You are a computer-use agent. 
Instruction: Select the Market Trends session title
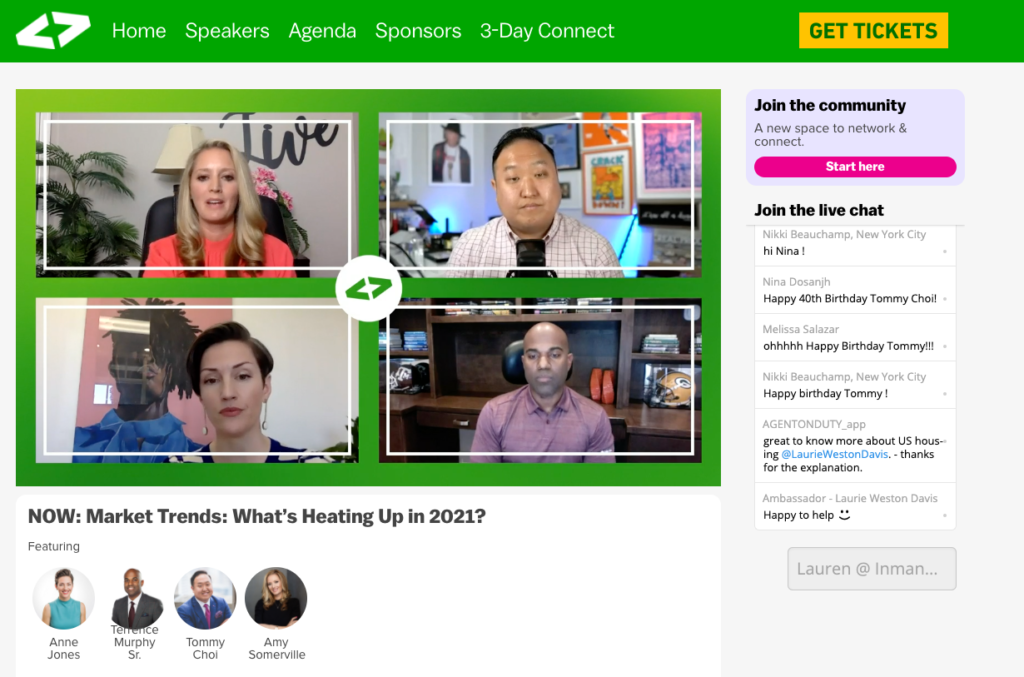point(257,516)
